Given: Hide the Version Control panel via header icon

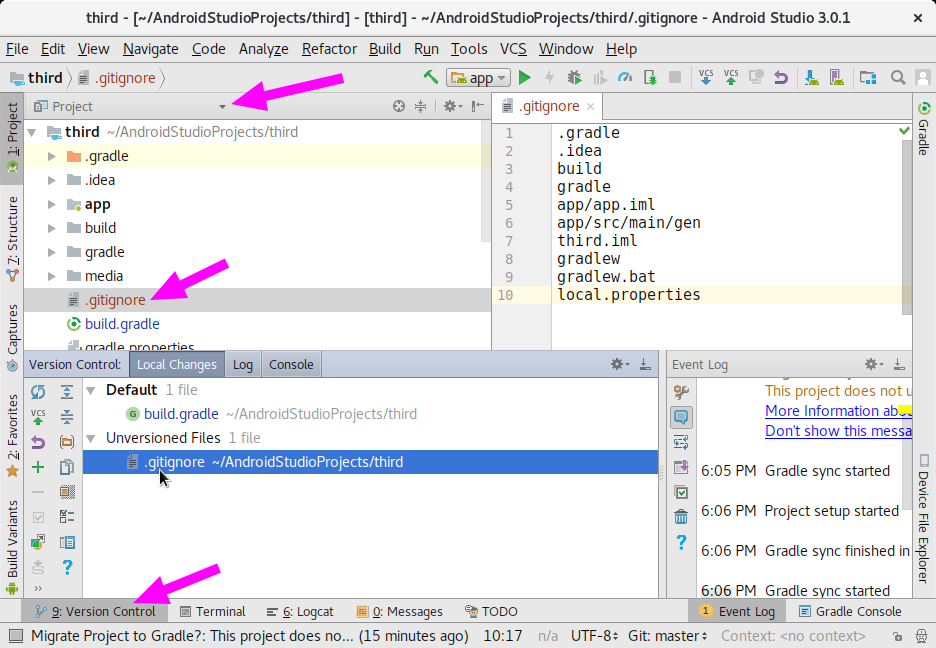Looking at the screenshot, I should [x=645, y=364].
